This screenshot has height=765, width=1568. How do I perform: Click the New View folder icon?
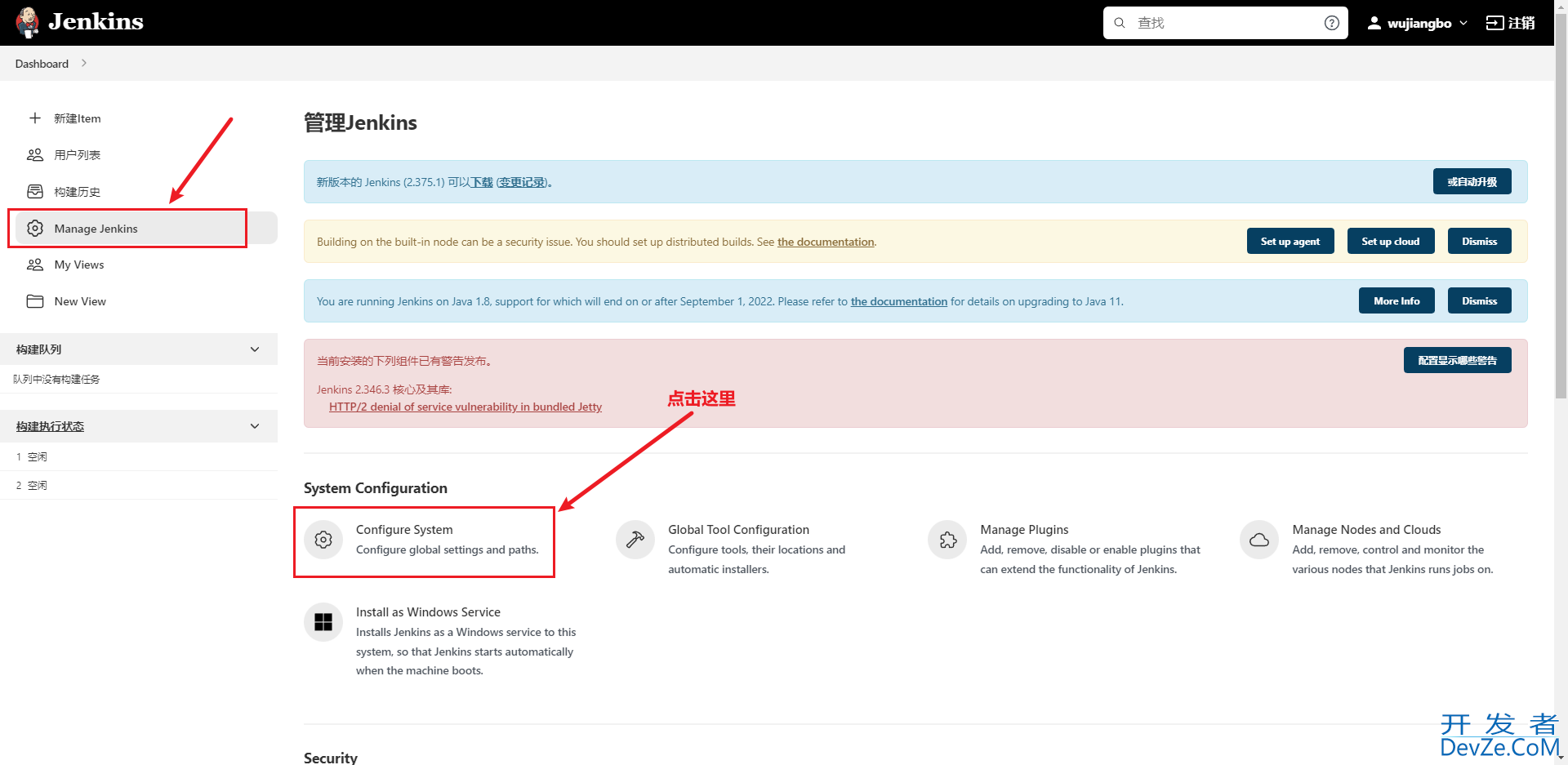click(35, 301)
